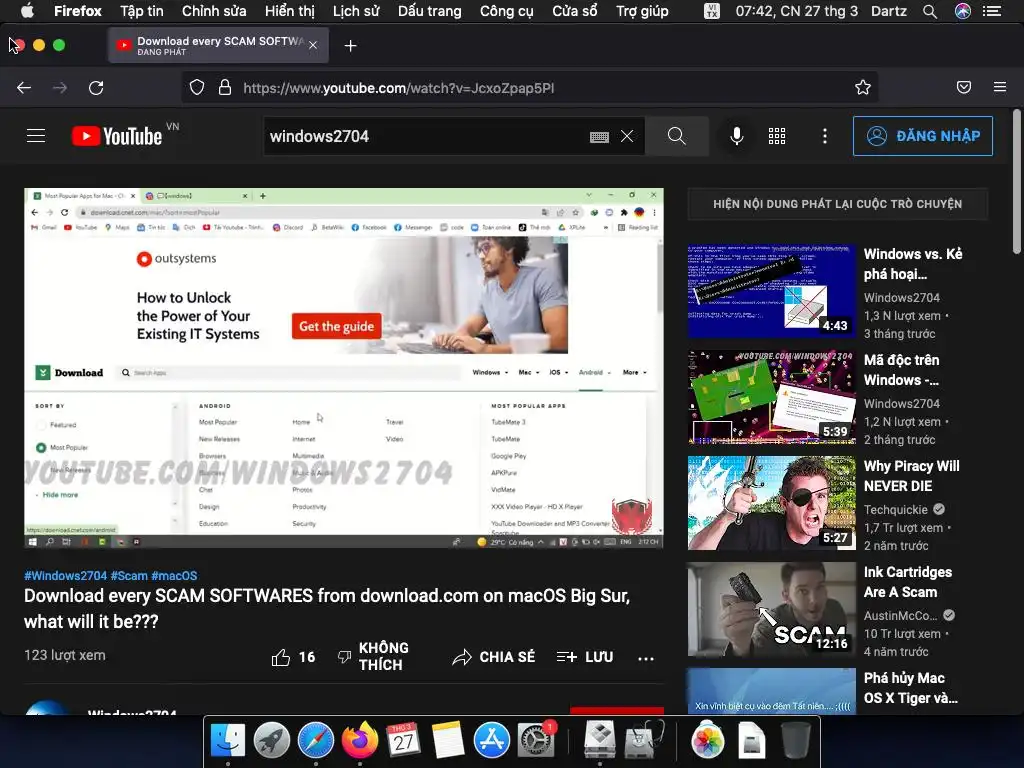Screen dimensions: 1024x768
Task: Clear the windows2704 search text
Action: [x=627, y=136]
